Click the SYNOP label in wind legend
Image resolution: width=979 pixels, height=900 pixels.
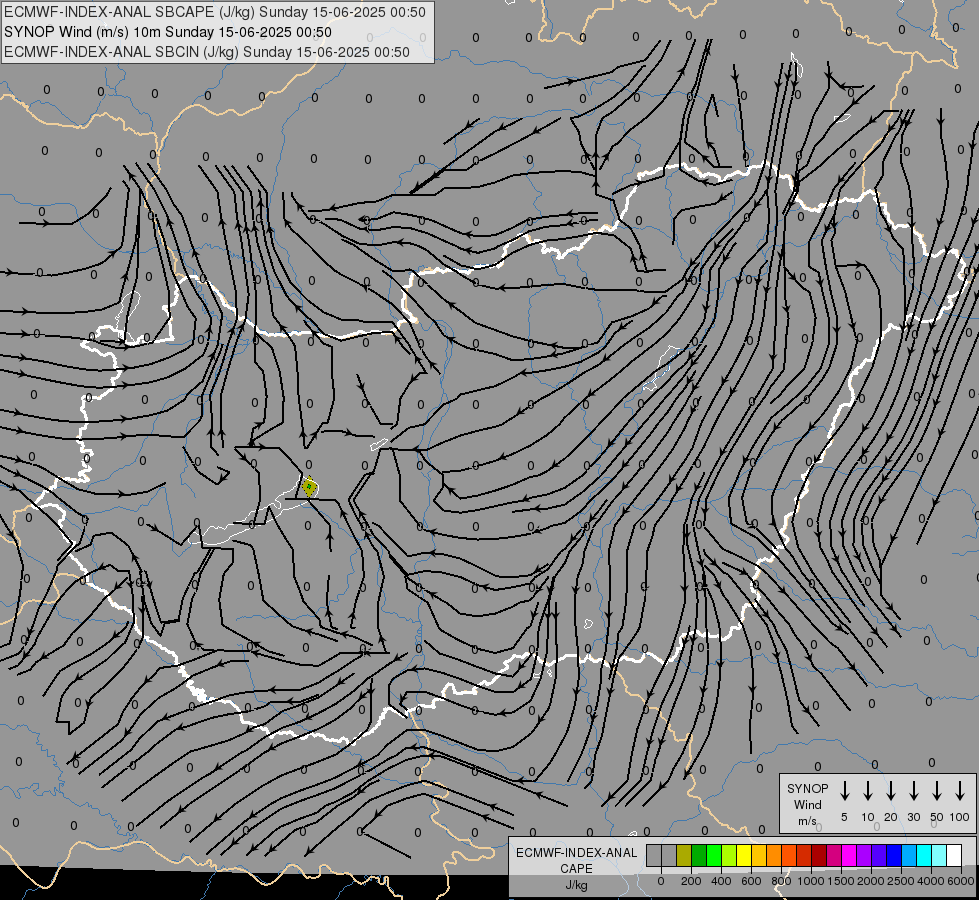point(807,788)
